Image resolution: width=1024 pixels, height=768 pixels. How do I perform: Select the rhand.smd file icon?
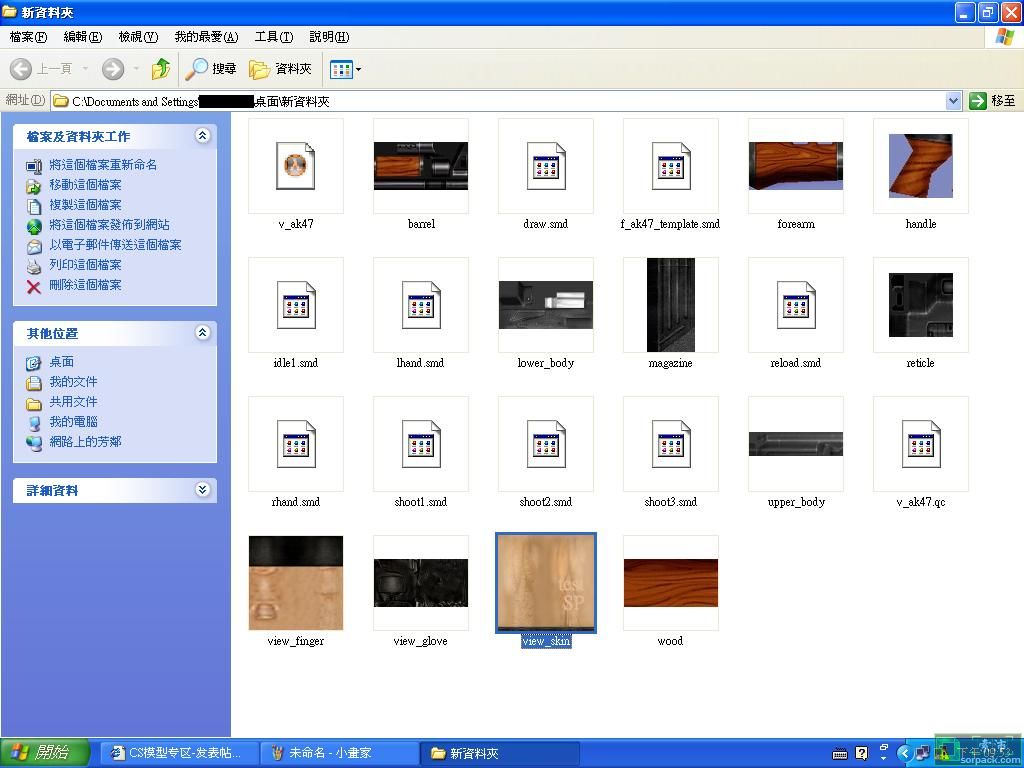(x=296, y=444)
